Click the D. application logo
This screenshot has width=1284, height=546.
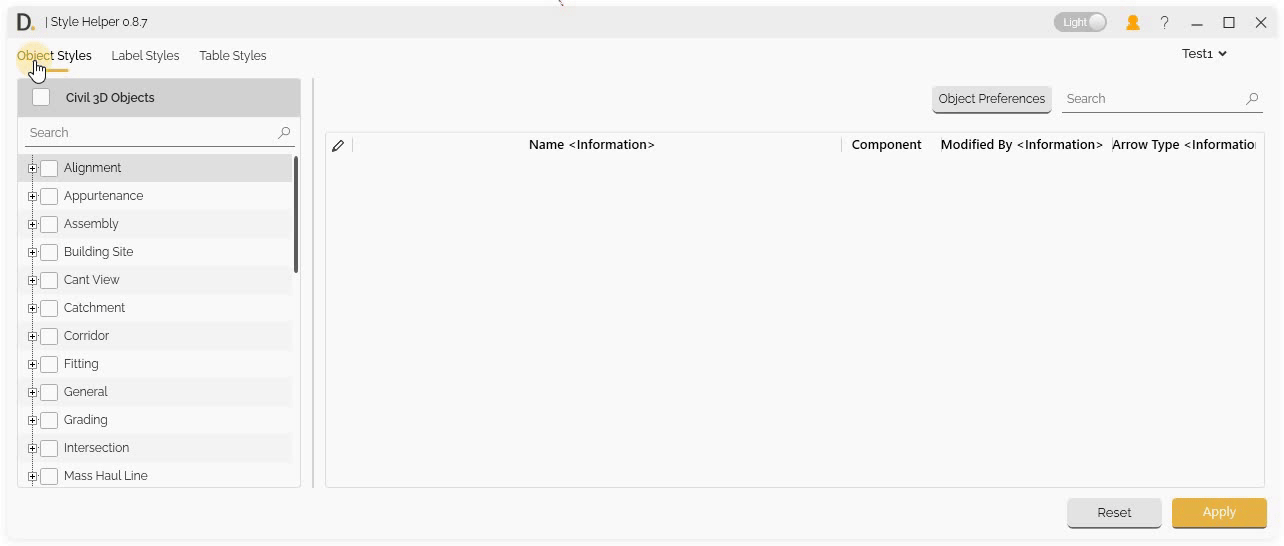click(x=25, y=22)
